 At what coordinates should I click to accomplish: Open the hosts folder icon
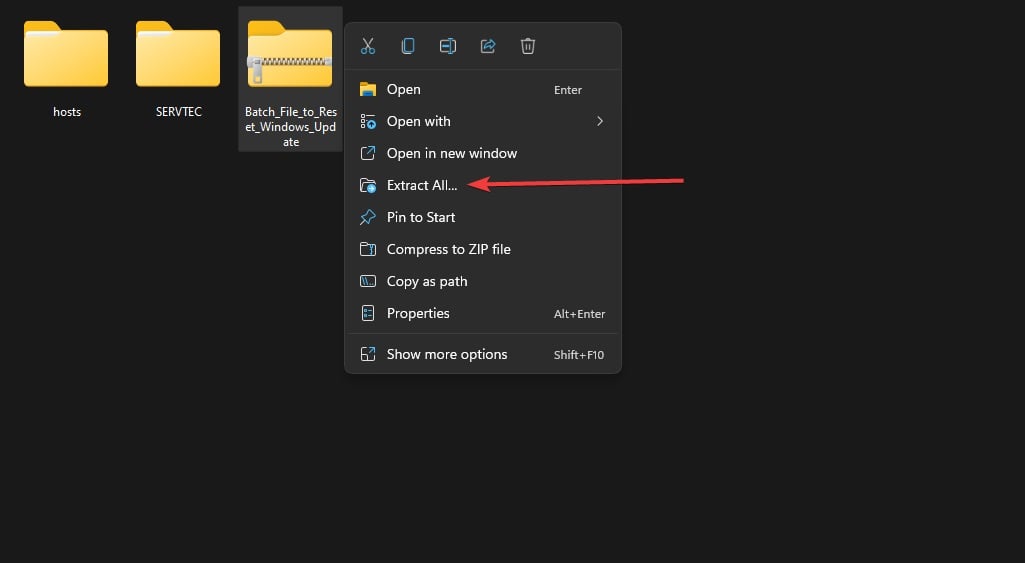coord(66,55)
